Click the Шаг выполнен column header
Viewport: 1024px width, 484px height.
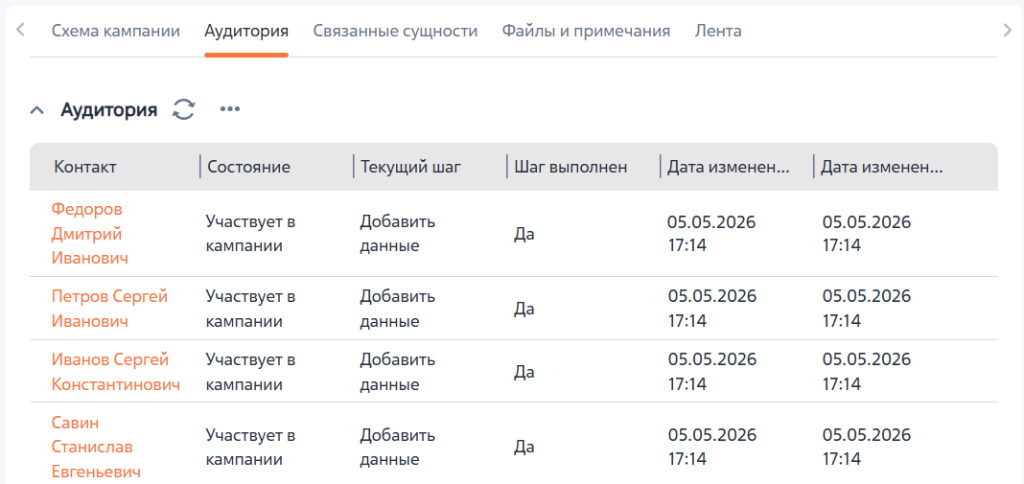coord(571,167)
